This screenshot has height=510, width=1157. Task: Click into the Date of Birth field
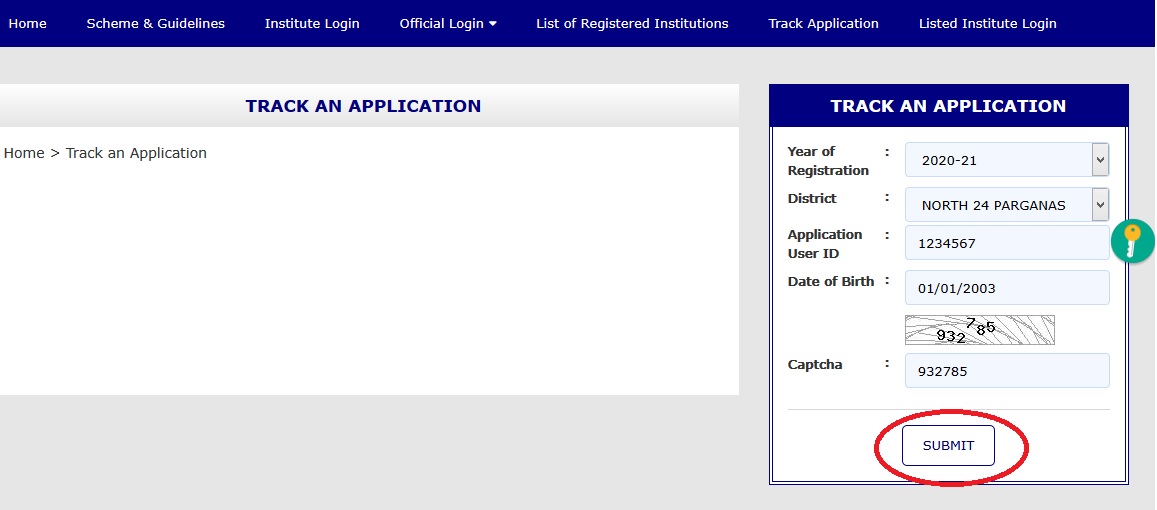(x=1006, y=288)
